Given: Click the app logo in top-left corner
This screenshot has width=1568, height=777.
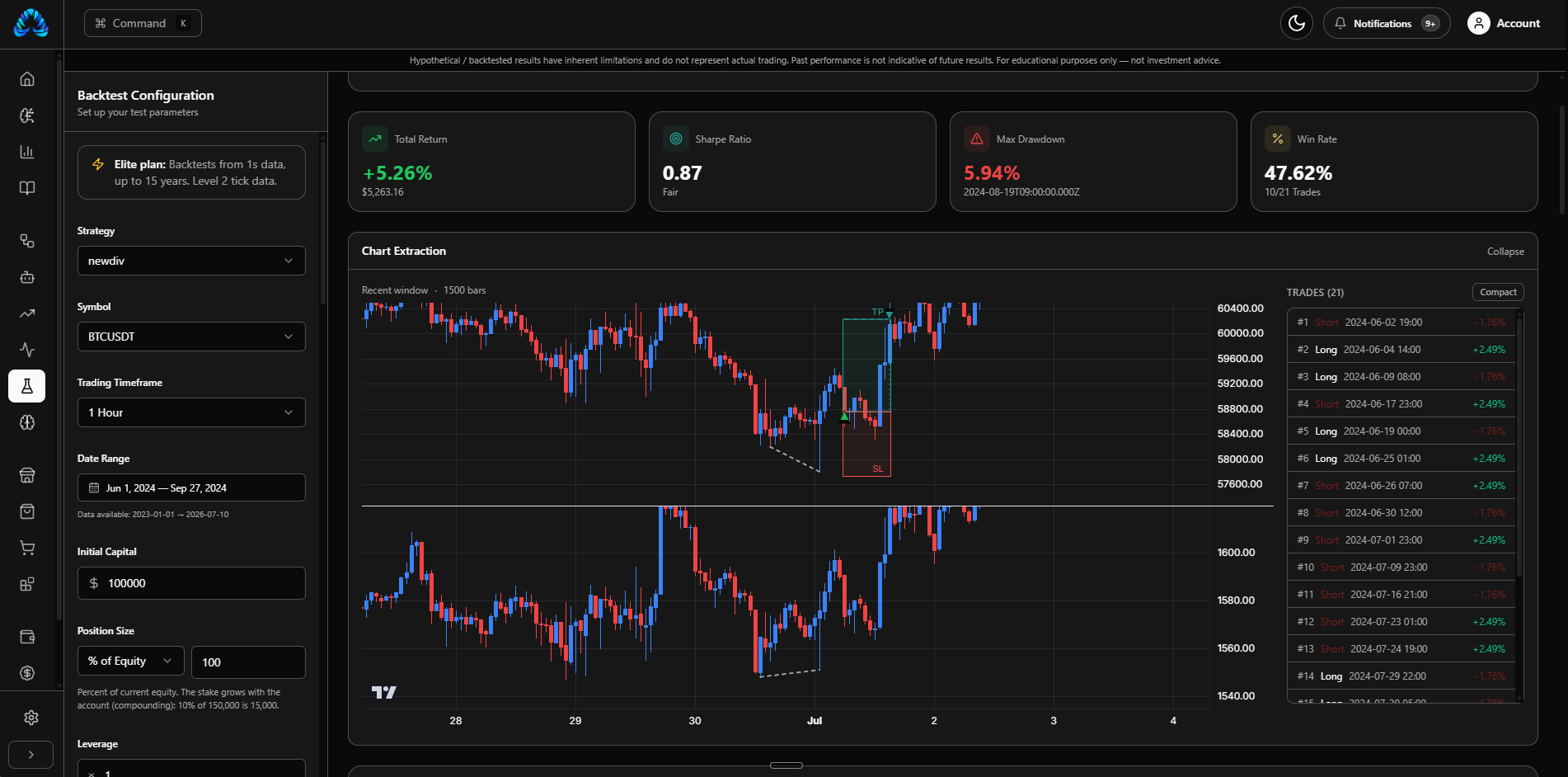Looking at the screenshot, I should [x=31, y=23].
